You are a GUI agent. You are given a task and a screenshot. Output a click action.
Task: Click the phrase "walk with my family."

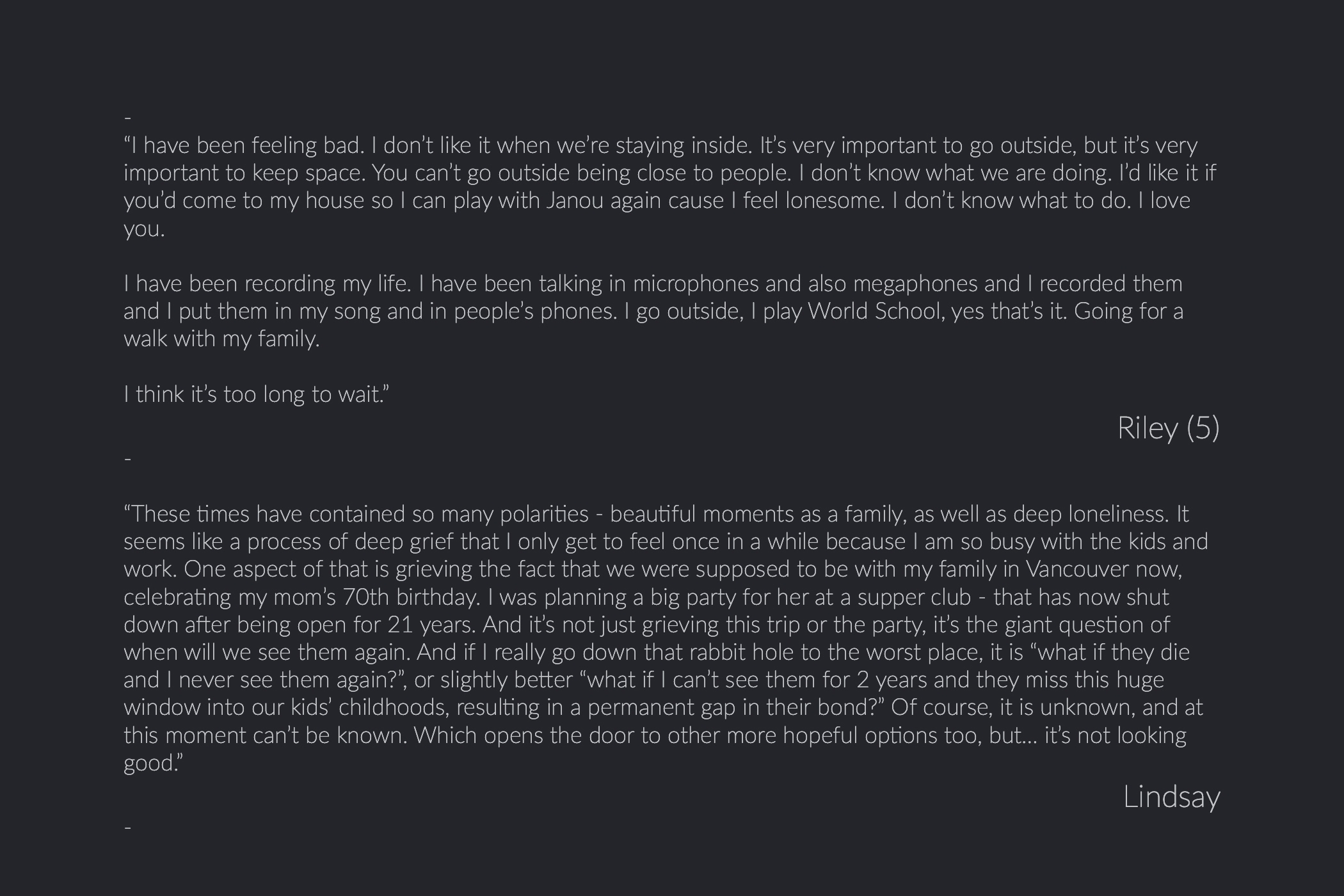(221, 339)
